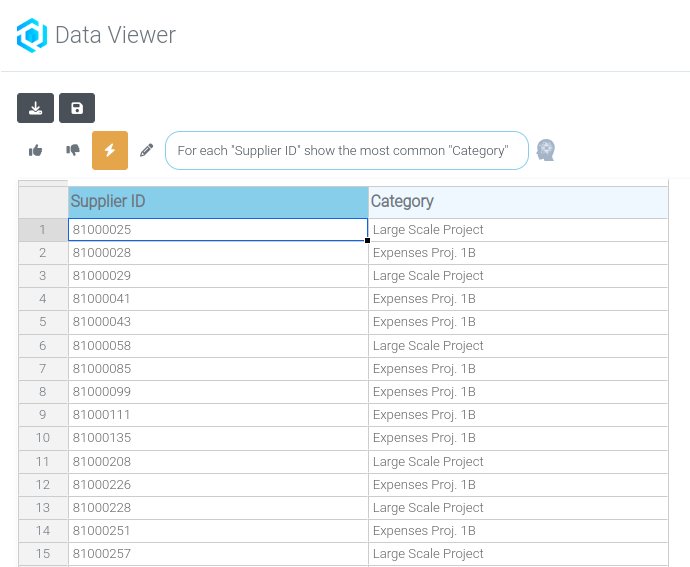
Task: Select cell with Supplier ID 81000025
Action: click(218, 230)
